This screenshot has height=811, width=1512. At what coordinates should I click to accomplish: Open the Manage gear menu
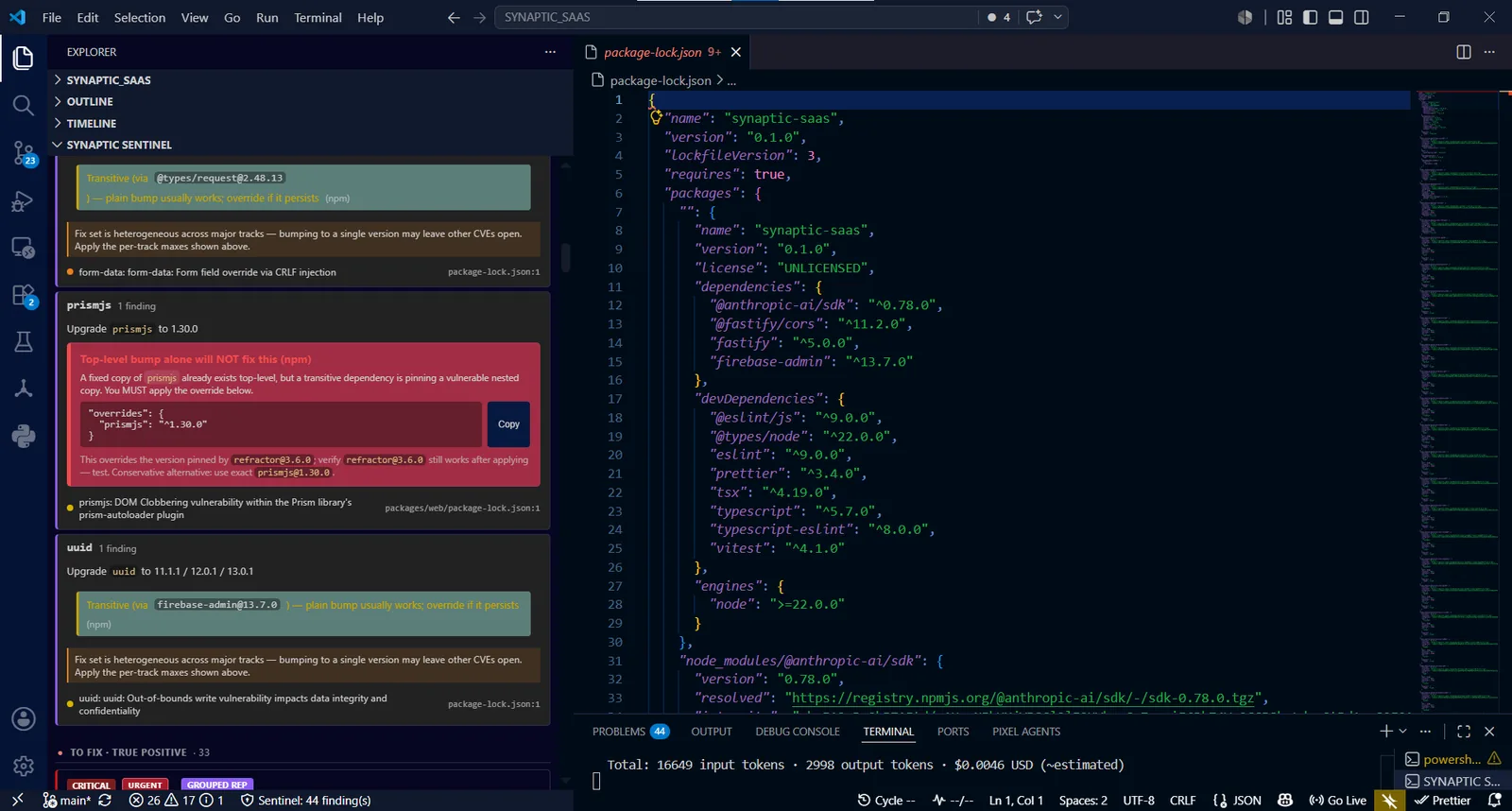(x=24, y=766)
